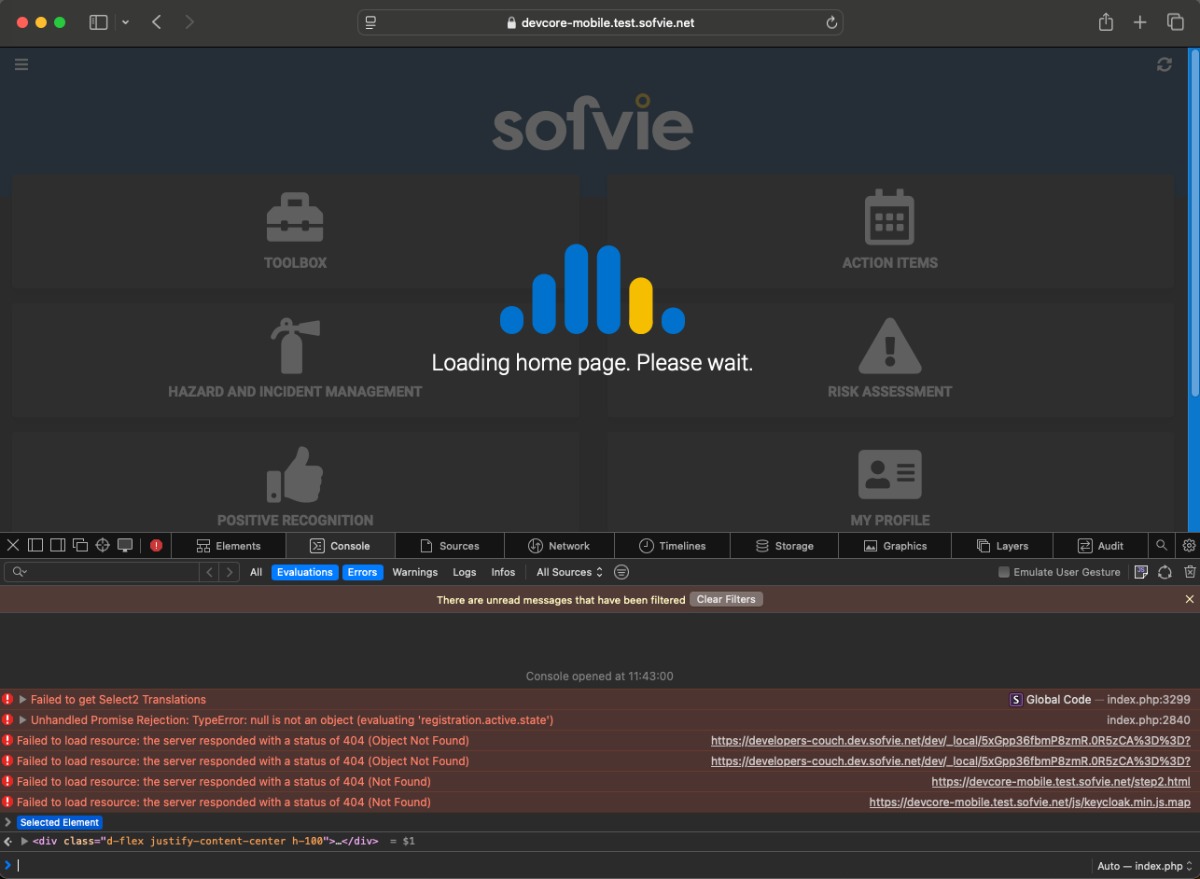Dismiss the filtered messages banner
Viewport: 1200px width, 879px height.
coord(1189,599)
